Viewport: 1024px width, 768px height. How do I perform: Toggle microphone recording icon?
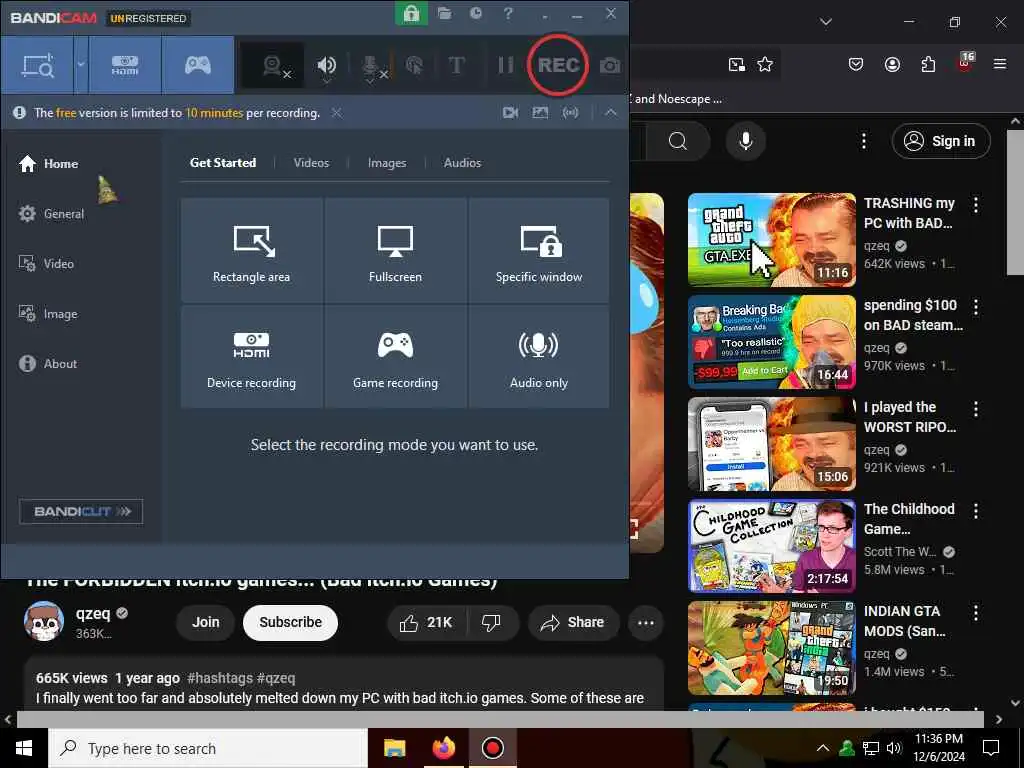click(x=370, y=65)
